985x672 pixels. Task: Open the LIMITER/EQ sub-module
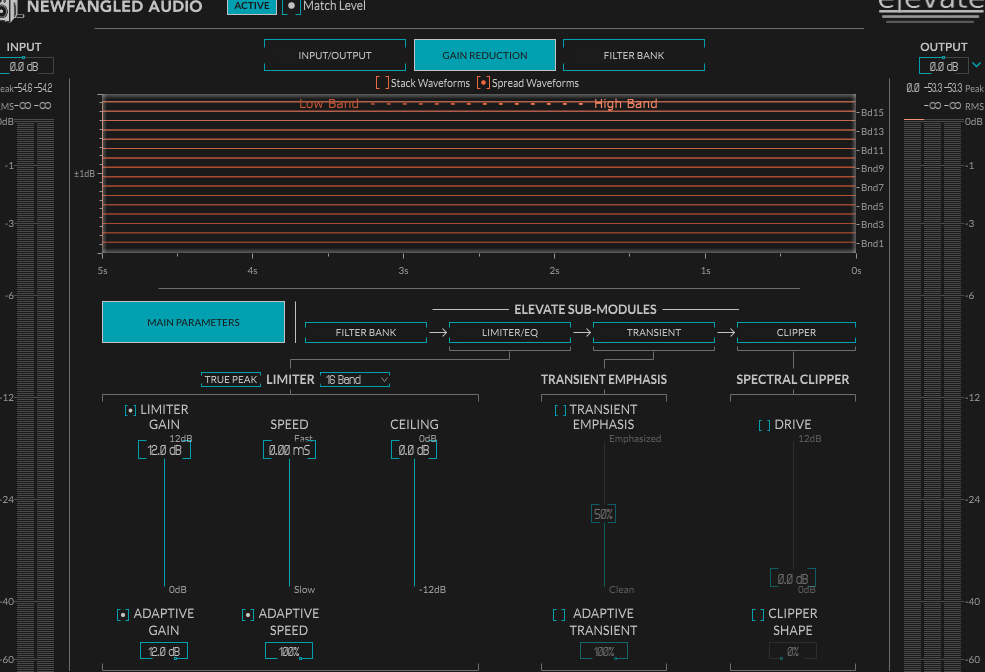tap(509, 332)
